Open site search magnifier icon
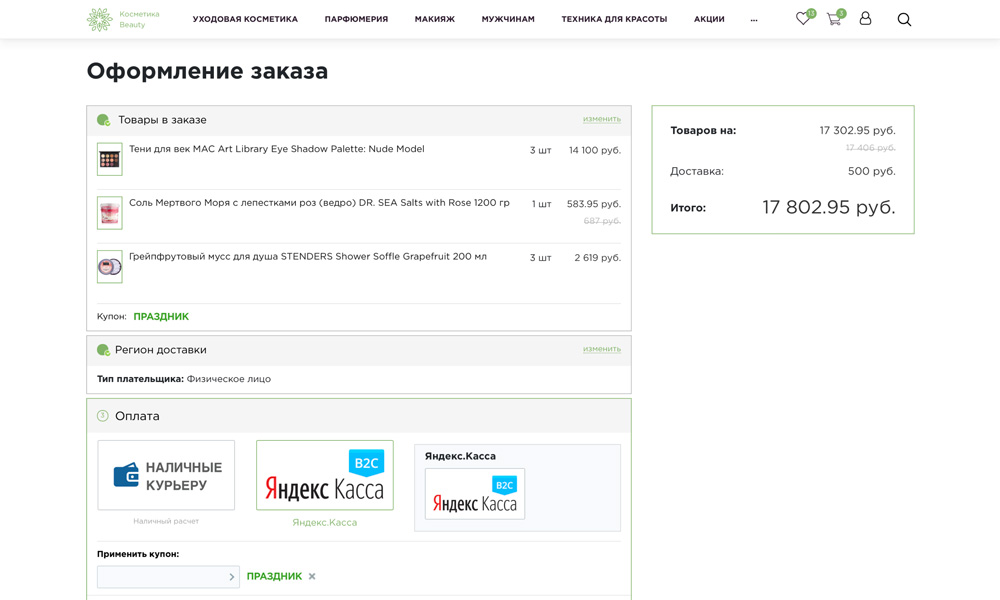The width and height of the screenshot is (1000, 600). pos(904,19)
